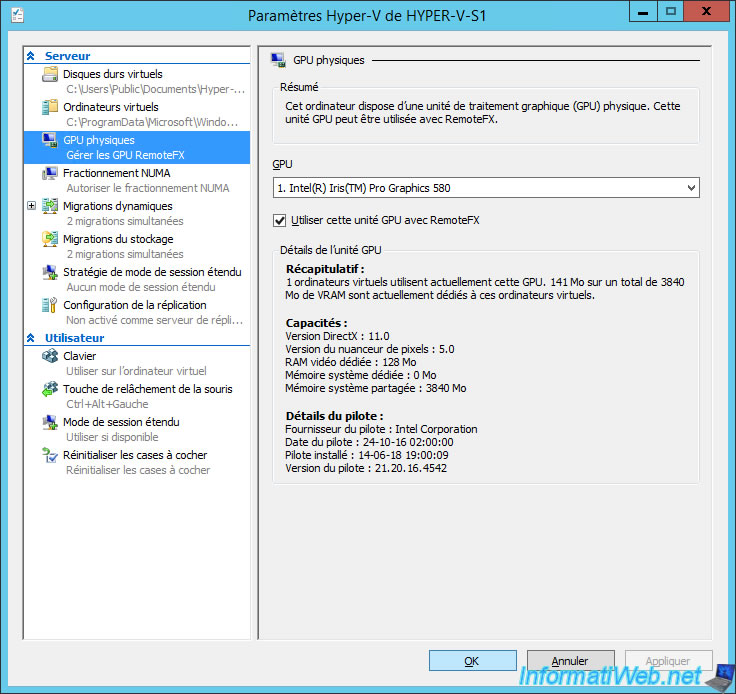Click the Clavier icon
The width and height of the screenshot is (736, 694).
click(50, 356)
